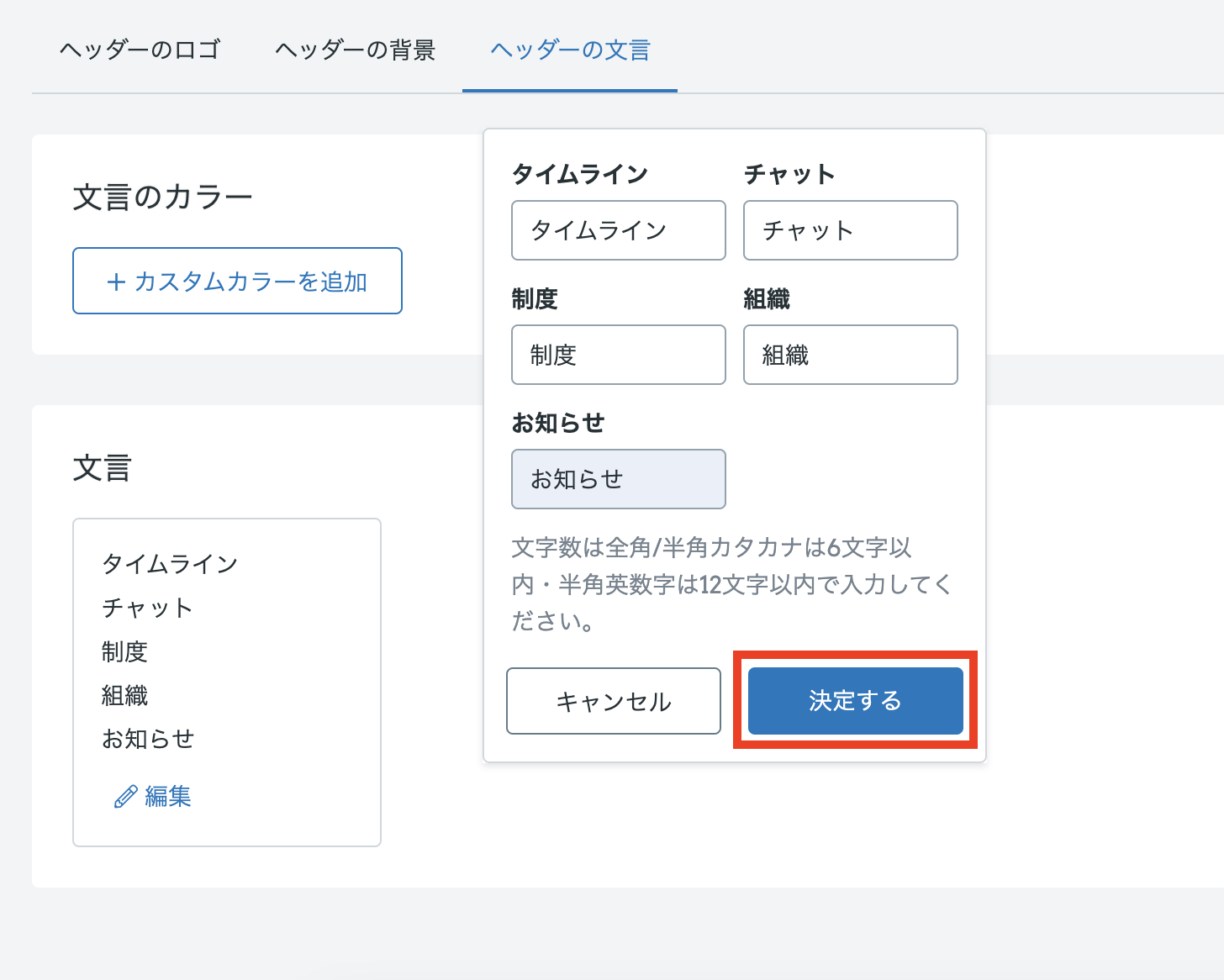
Task: Click お知らせ in the 文言 list
Action: point(148,739)
